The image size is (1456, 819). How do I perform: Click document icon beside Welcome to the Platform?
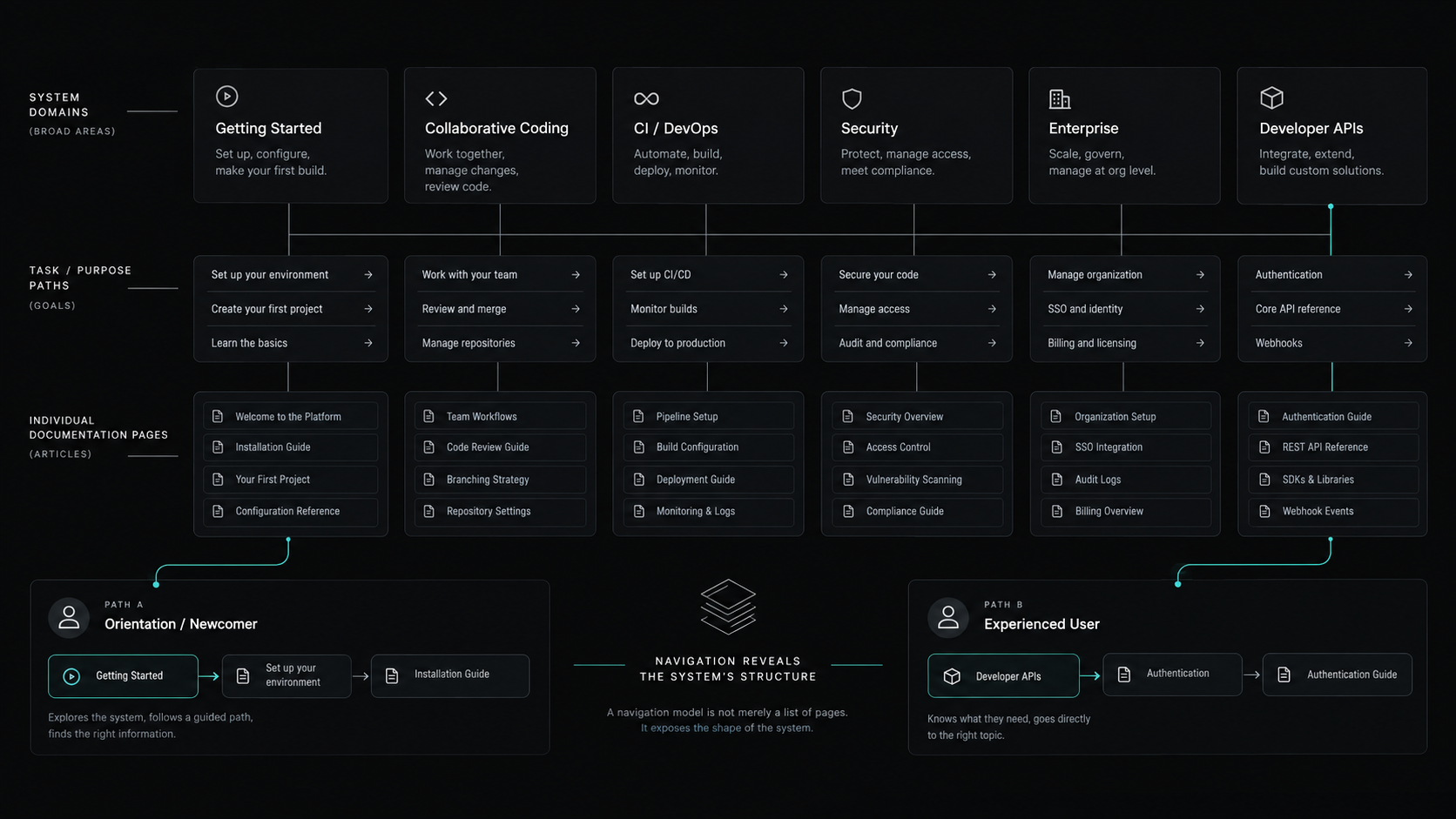tap(218, 416)
